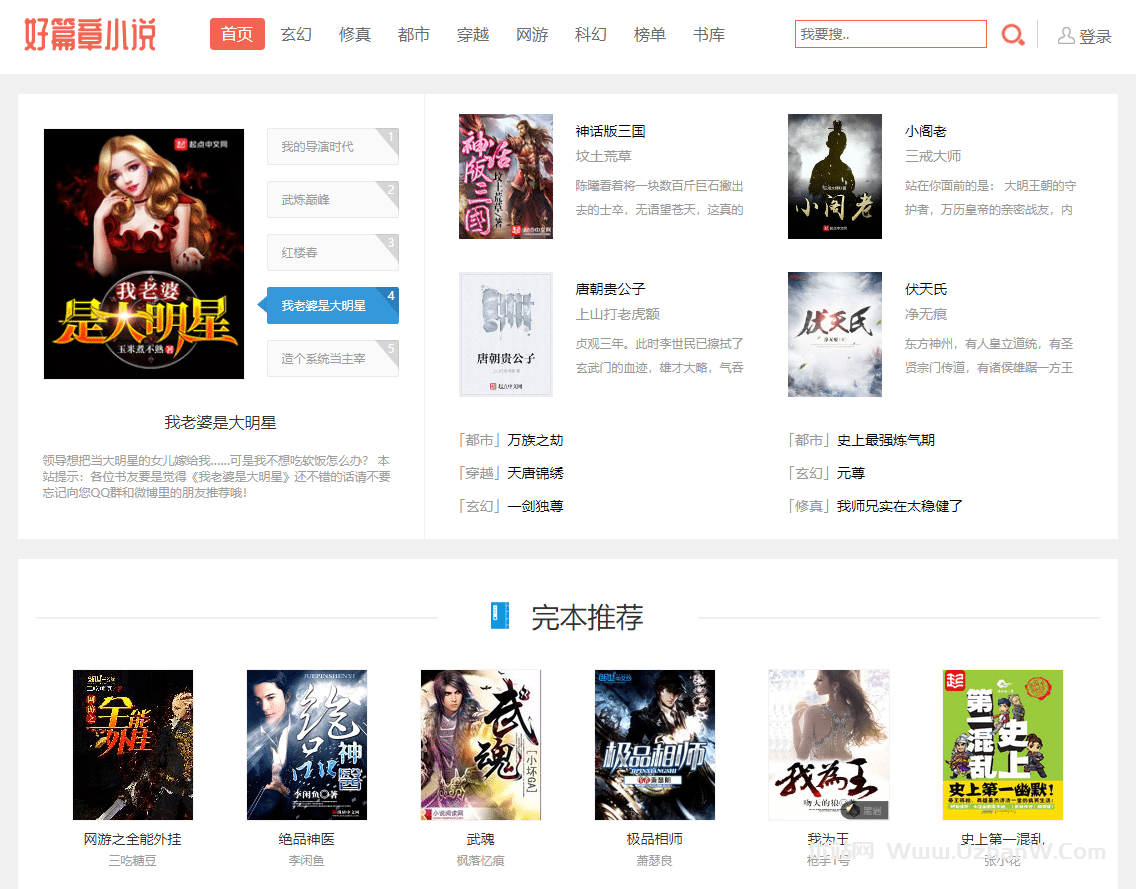
Task: Open the 神话版三国 book cover
Action: coord(506,176)
